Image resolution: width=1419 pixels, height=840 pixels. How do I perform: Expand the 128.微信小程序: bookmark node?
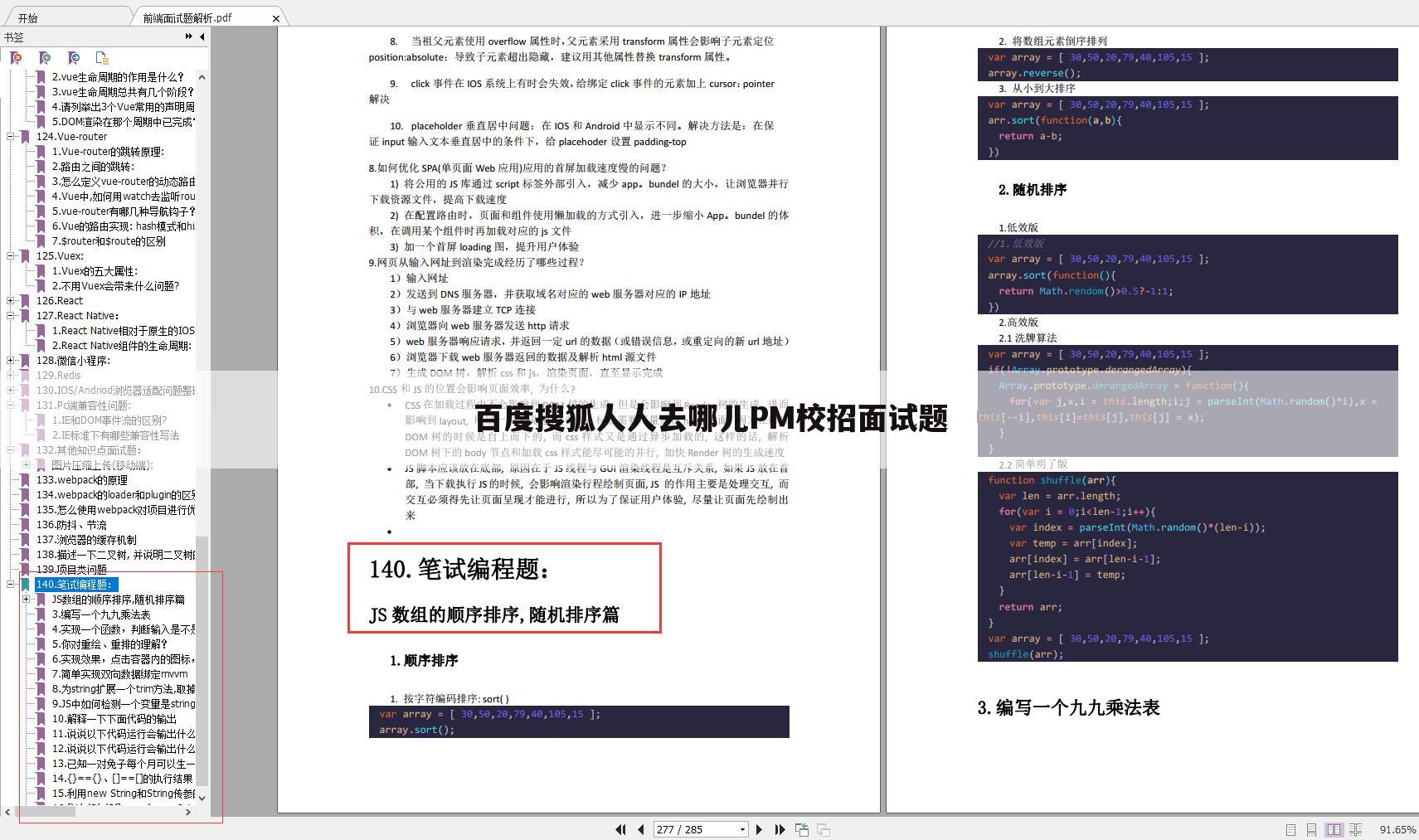(x=11, y=361)
